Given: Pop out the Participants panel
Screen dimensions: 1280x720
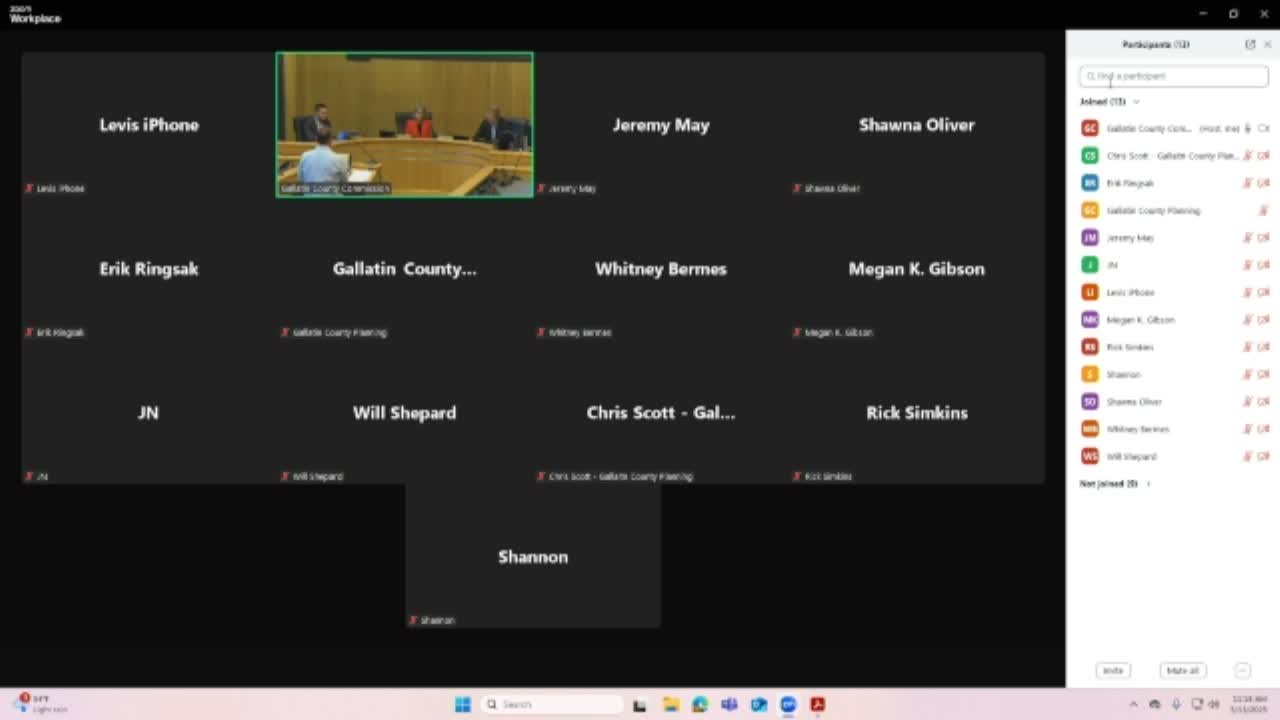Looking at the screenshot, I should 1250,45.
